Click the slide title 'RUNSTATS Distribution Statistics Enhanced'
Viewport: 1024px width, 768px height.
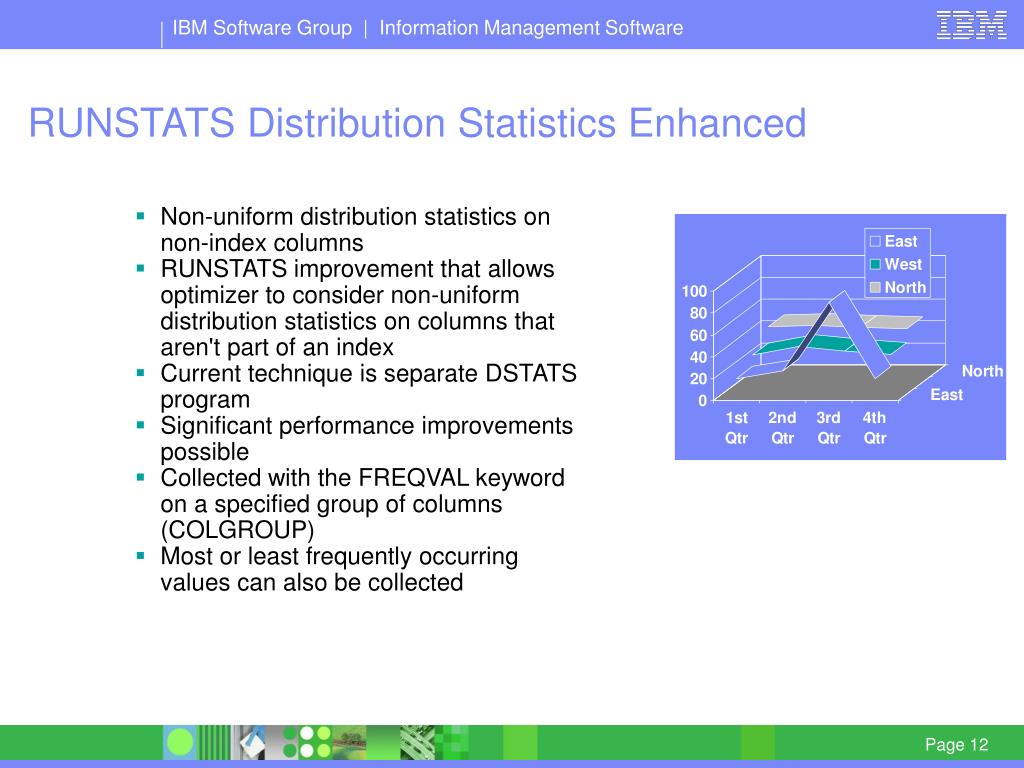417,123
